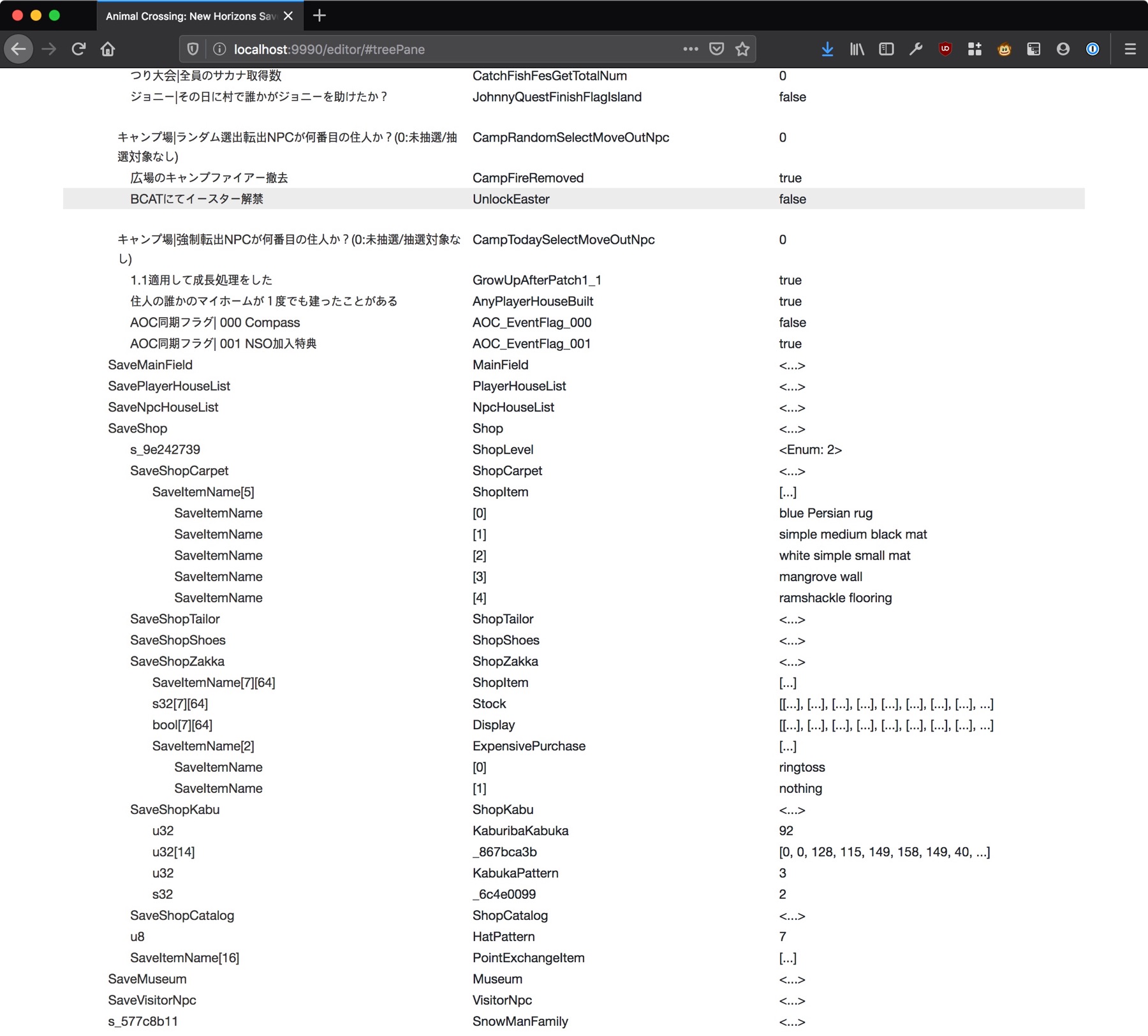The height and width of the screenshot is (1036, 1148).
Task: Expand the SaveNpcHouseList node
Action: [163, 407]
